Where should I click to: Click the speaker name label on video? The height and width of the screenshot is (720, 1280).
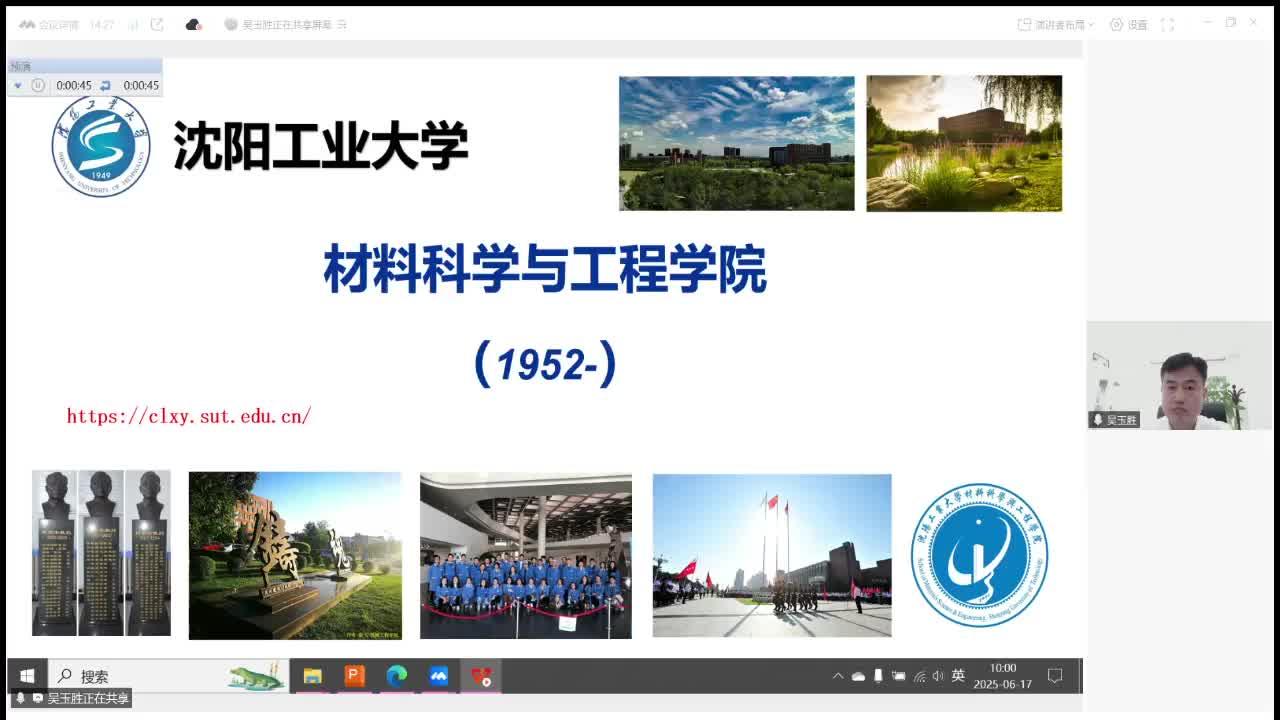pyautogui.click(x=1115, y=420)
